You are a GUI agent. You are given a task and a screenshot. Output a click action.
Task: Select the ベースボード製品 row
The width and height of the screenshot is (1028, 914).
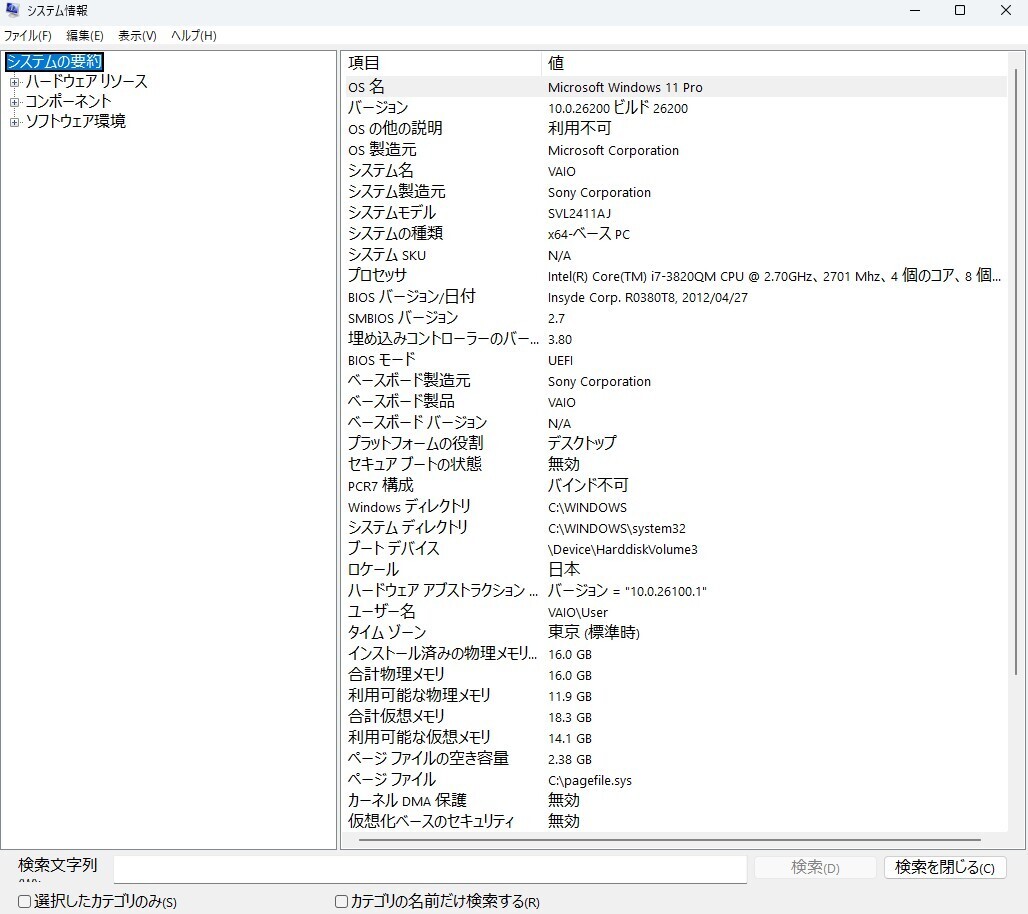(x=675, y=401)
